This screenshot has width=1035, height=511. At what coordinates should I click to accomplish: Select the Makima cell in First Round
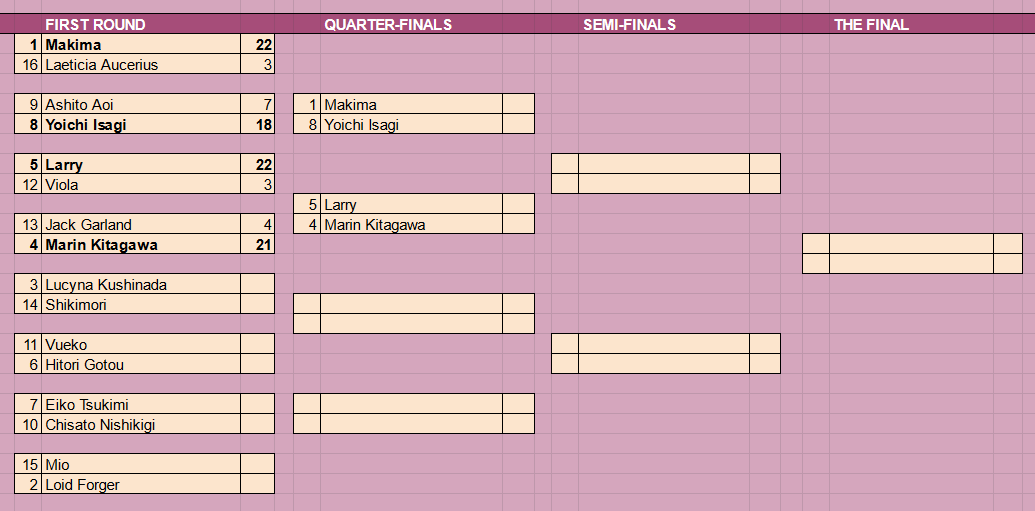click(141, 45)
